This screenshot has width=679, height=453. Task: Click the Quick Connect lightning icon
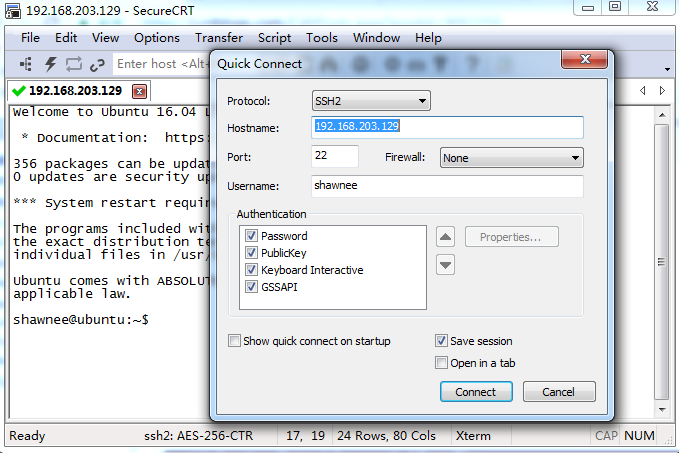point(51,64)
